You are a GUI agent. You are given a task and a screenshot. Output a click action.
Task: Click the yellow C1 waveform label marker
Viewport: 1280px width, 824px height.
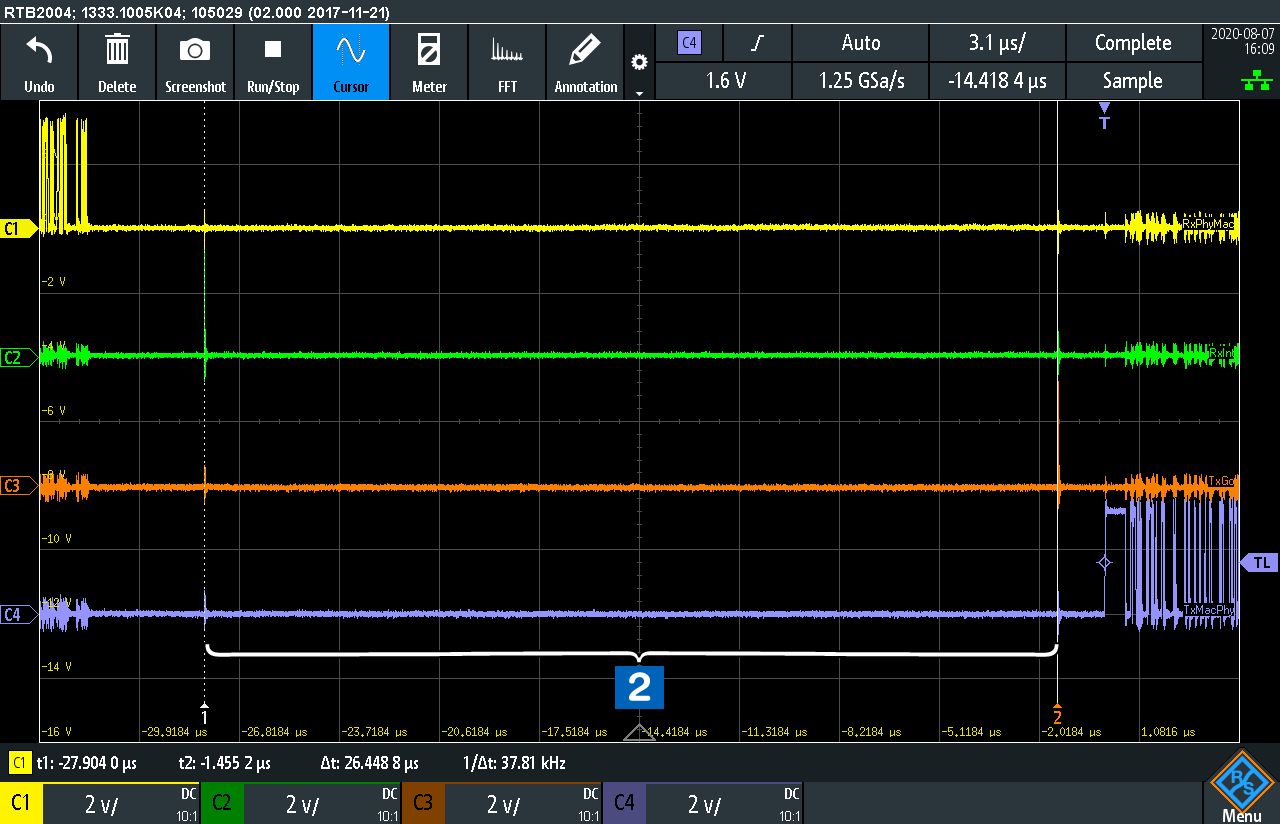coord(14,229)
